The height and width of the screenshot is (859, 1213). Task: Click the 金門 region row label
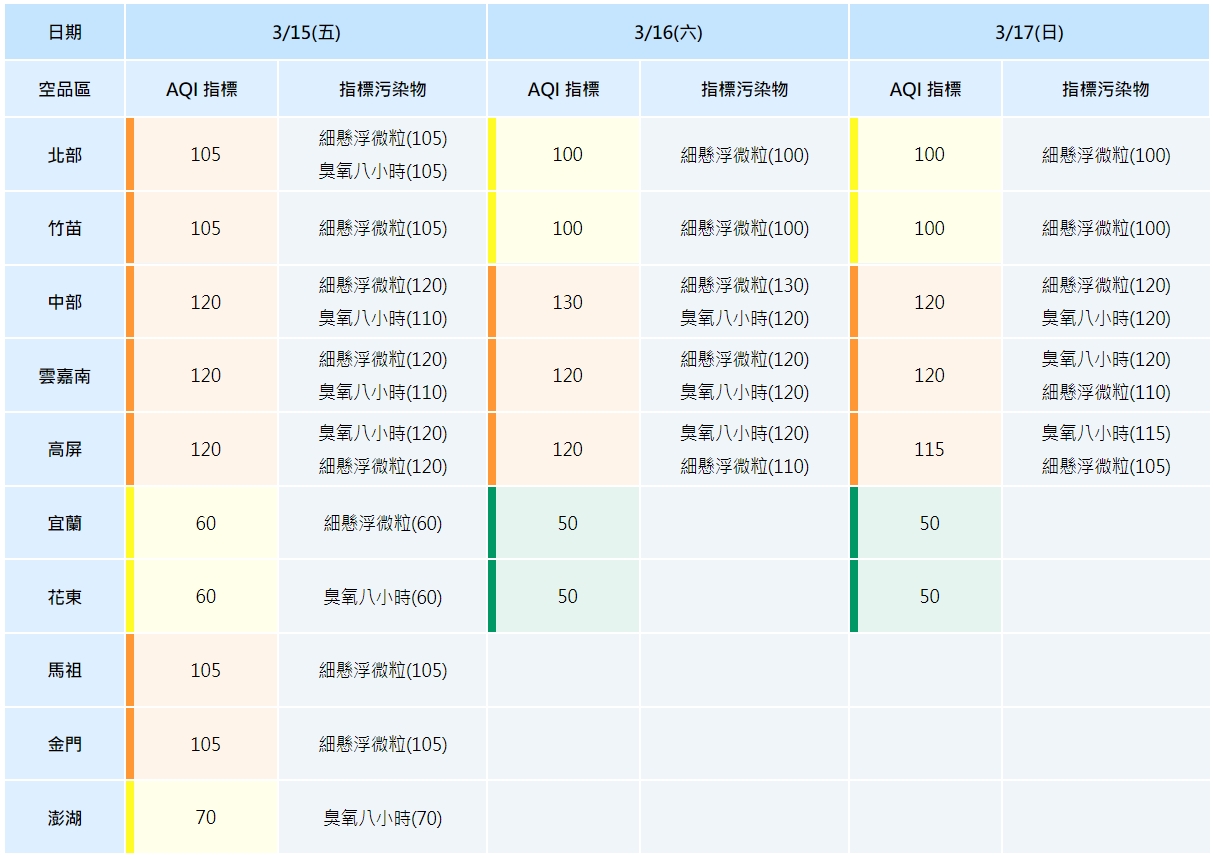coord(65,745)
